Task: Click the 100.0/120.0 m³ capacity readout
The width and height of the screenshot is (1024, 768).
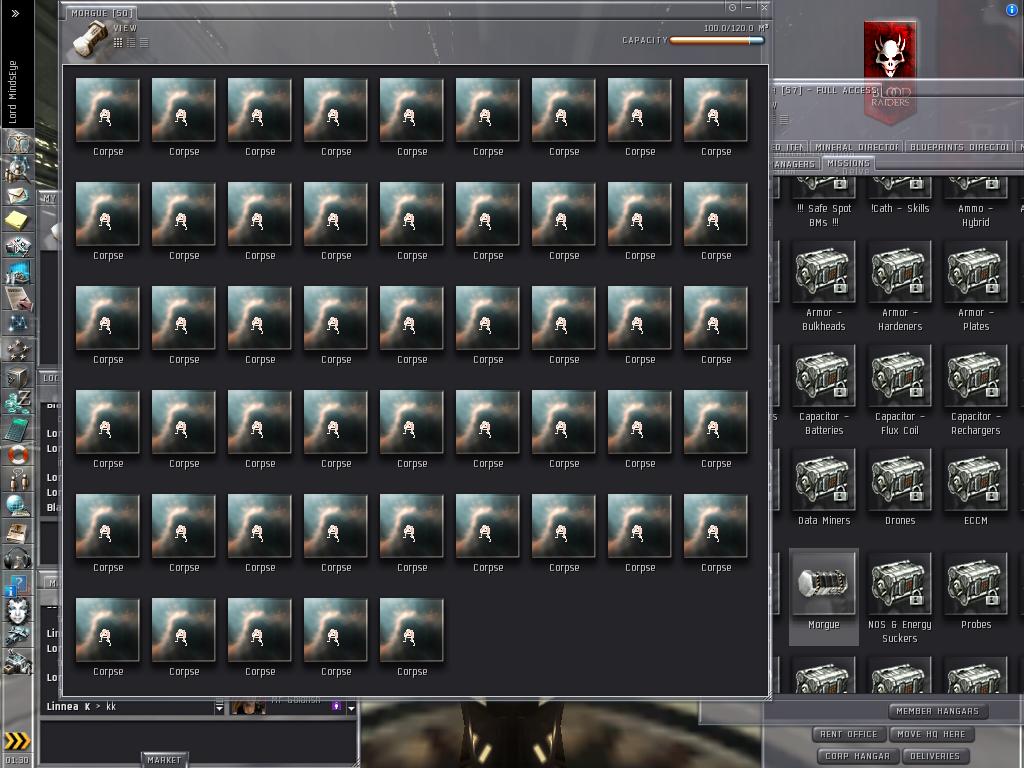Action: (736, 28)
